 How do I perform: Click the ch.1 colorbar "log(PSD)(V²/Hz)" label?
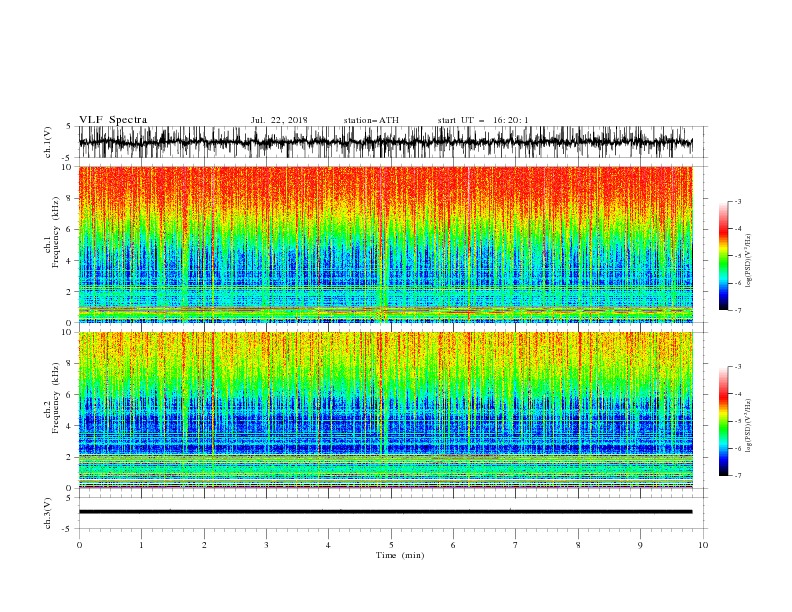[x=749, y=261]
